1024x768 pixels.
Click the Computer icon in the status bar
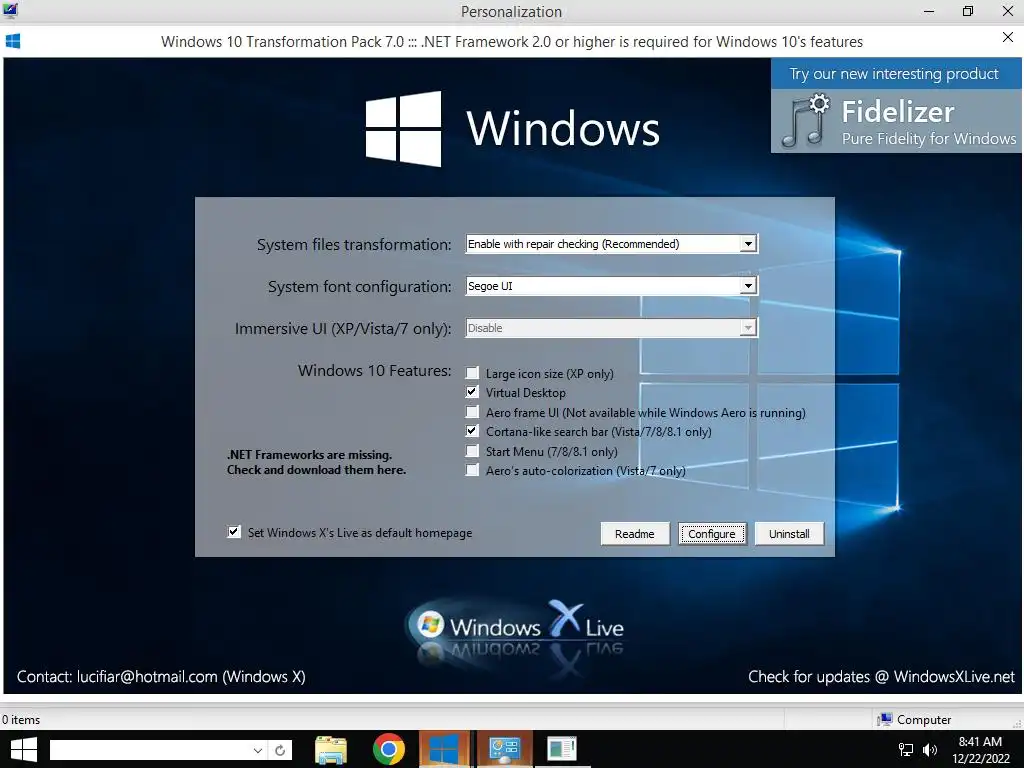point(885,719)
